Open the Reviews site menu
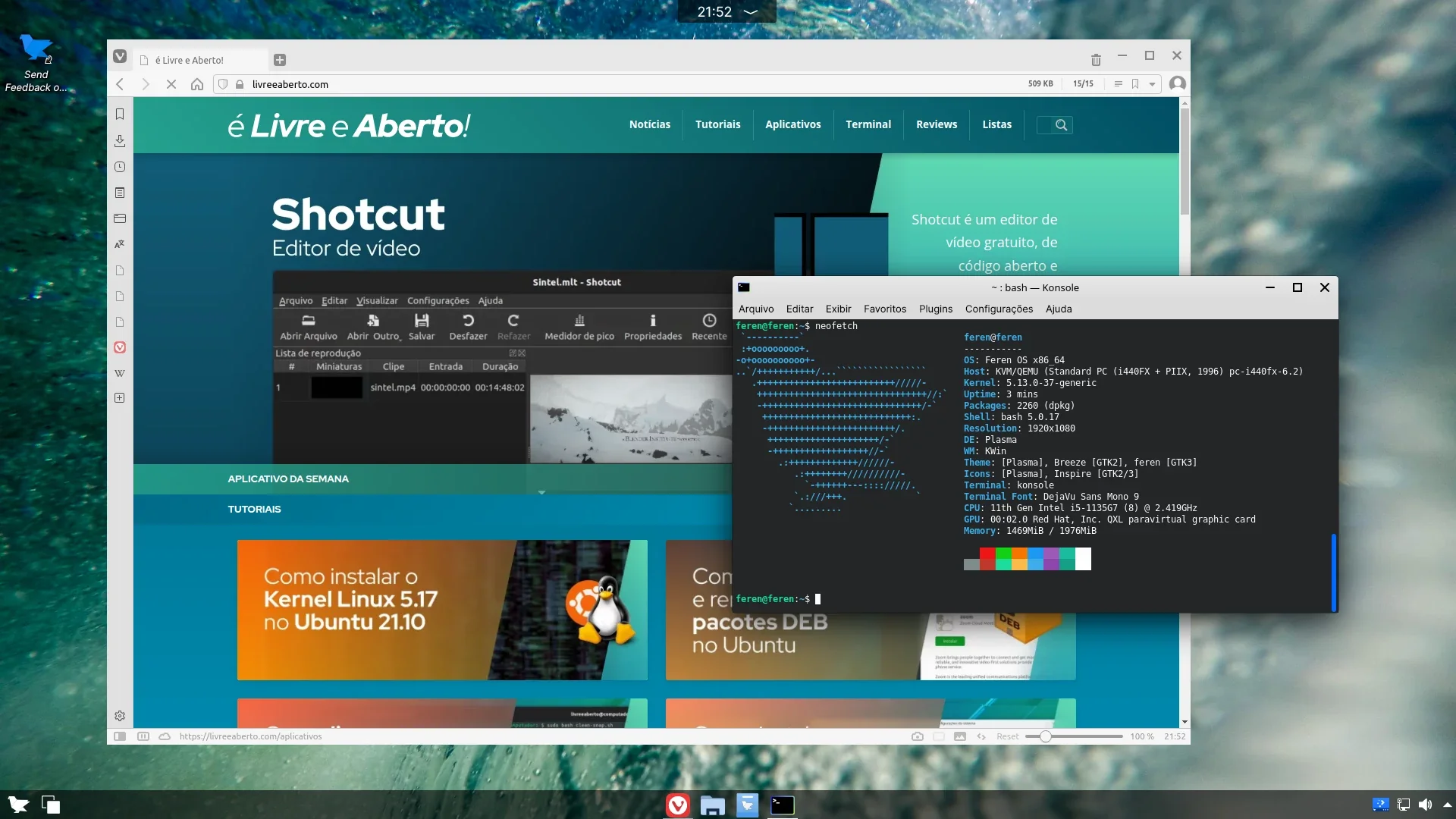This screenshot has height=819, width=1456. tap(937, 124)
